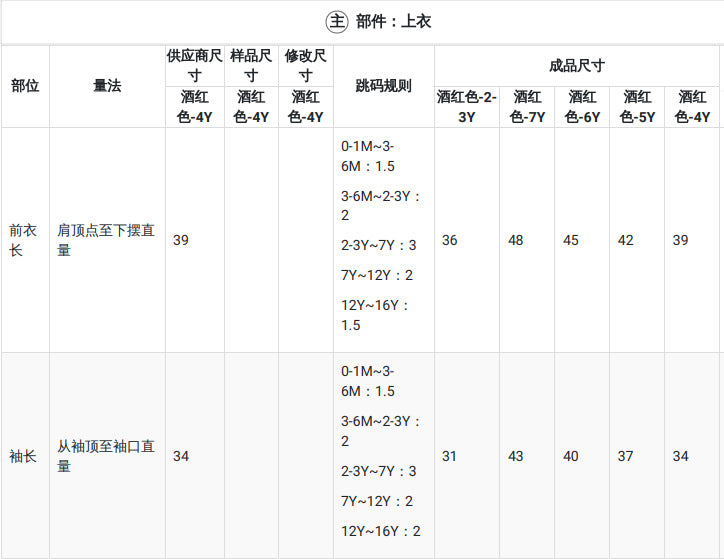Click 袖长 rule 7Y~12Y：2
724x559 pixels.
pyautogui.click(x=377, y=501)
